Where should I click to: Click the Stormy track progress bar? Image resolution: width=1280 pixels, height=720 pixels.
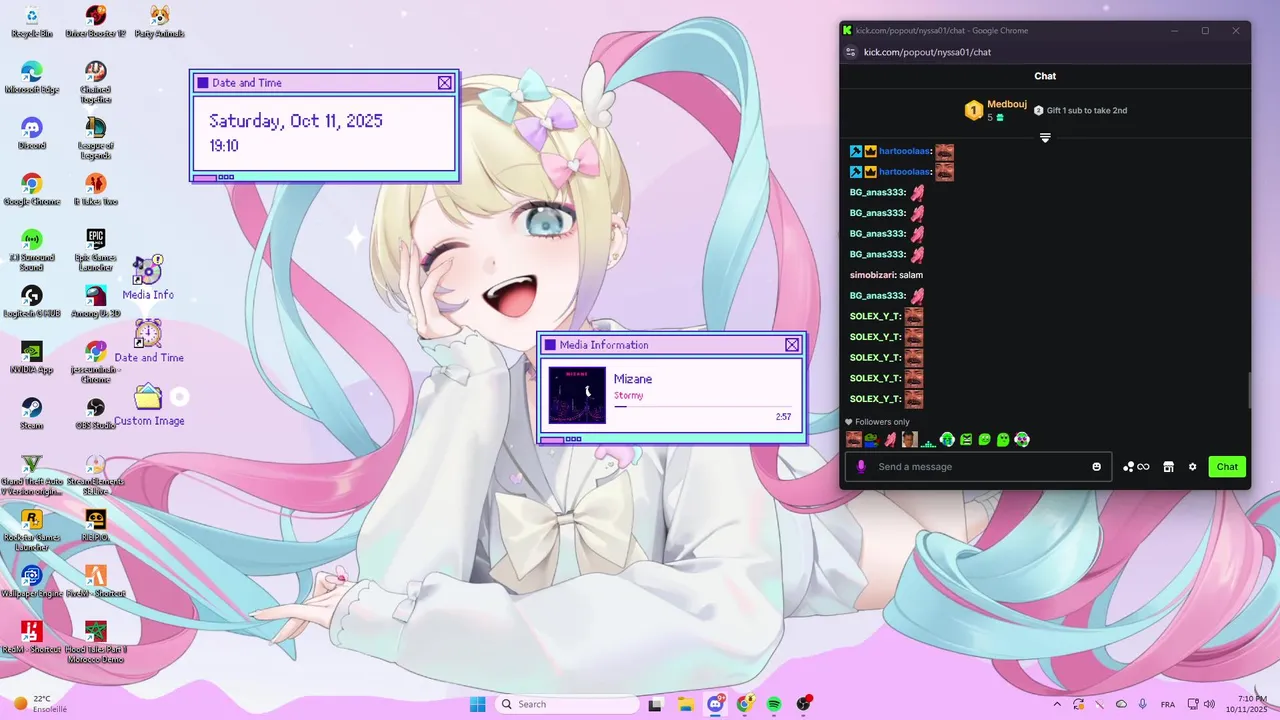tap(702, 407)
